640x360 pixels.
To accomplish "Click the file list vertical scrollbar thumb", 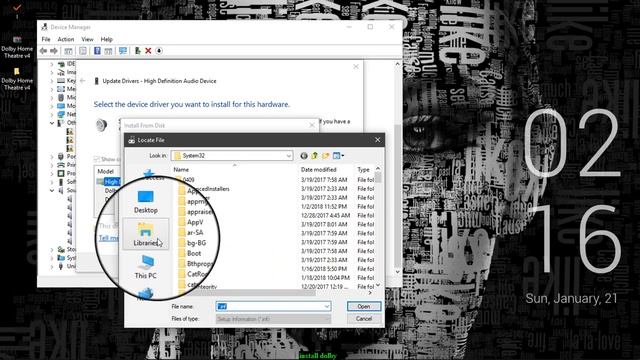I will [x=378, y=177].
